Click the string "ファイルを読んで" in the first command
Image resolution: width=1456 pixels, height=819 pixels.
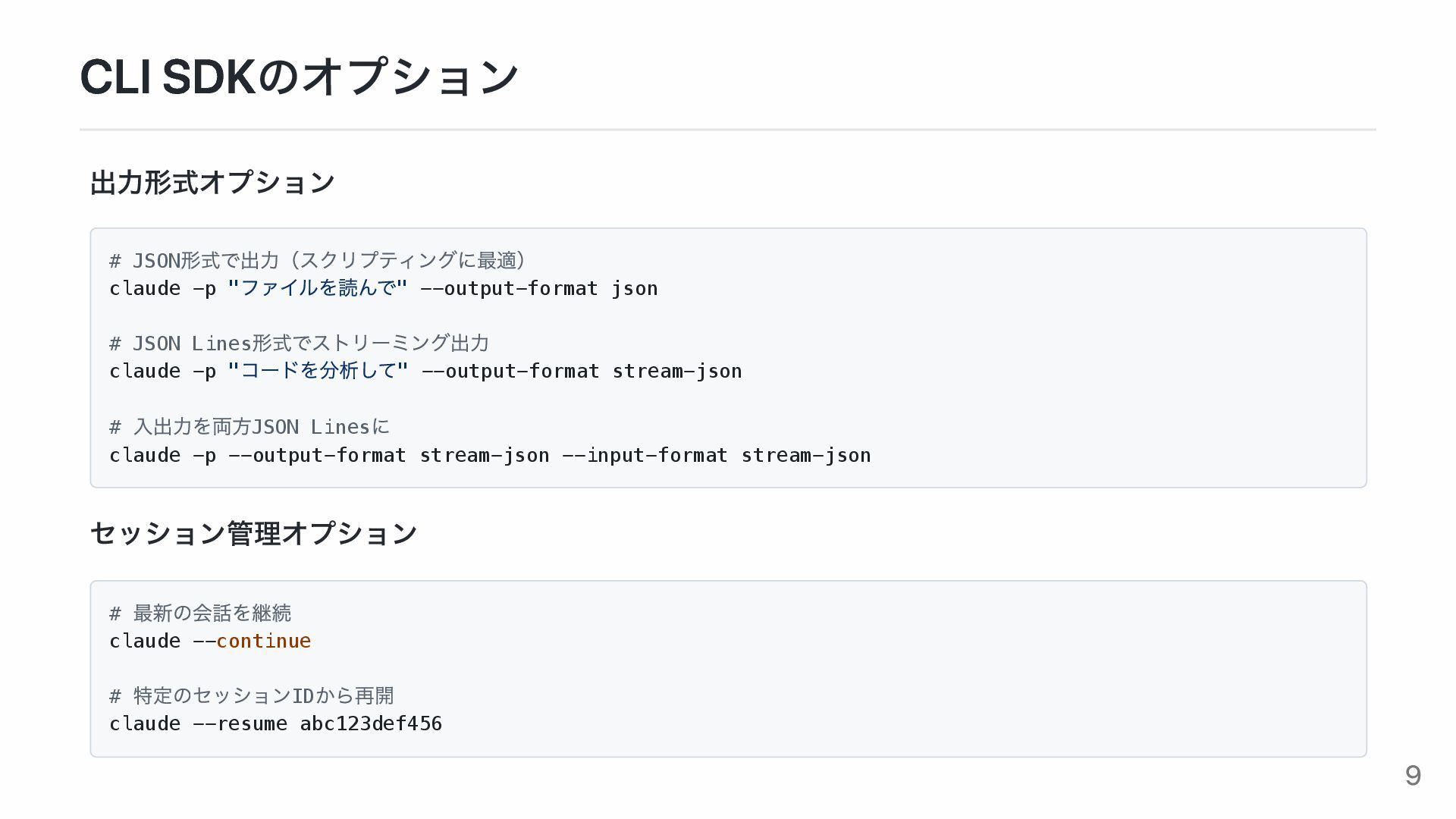pos(318,289)
